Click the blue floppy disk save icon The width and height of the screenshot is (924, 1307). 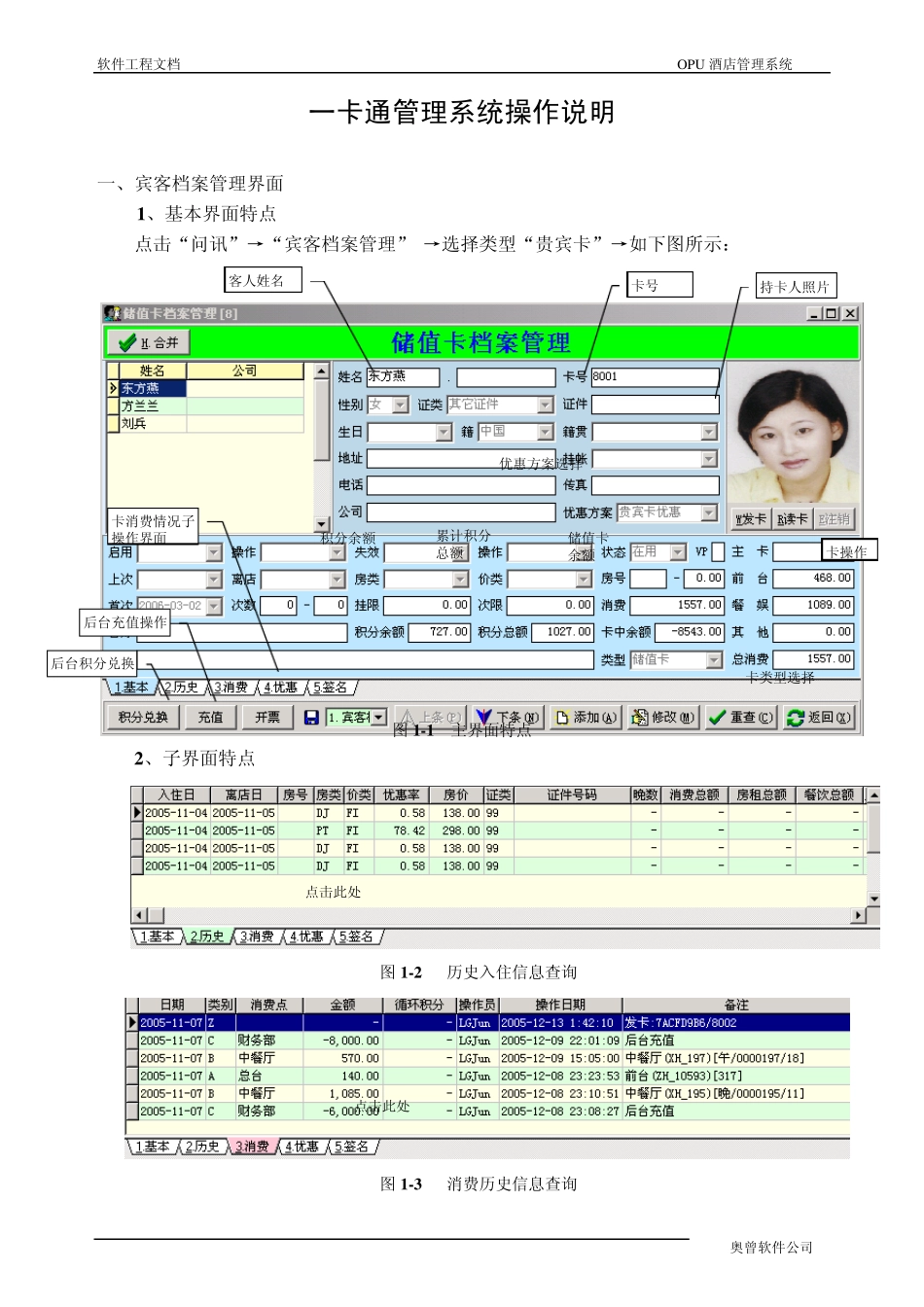tap(311, 718)
